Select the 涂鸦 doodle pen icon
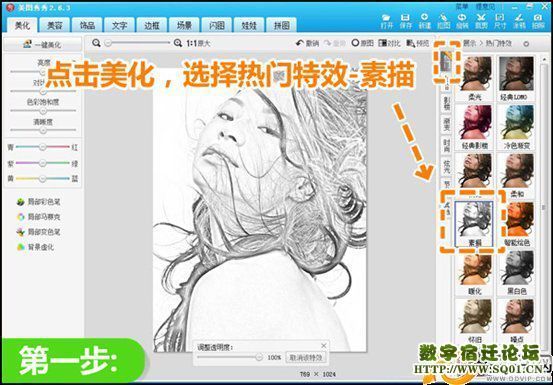Screen dimensions: 553x385 pyautogui.click(x=519, y=22)
